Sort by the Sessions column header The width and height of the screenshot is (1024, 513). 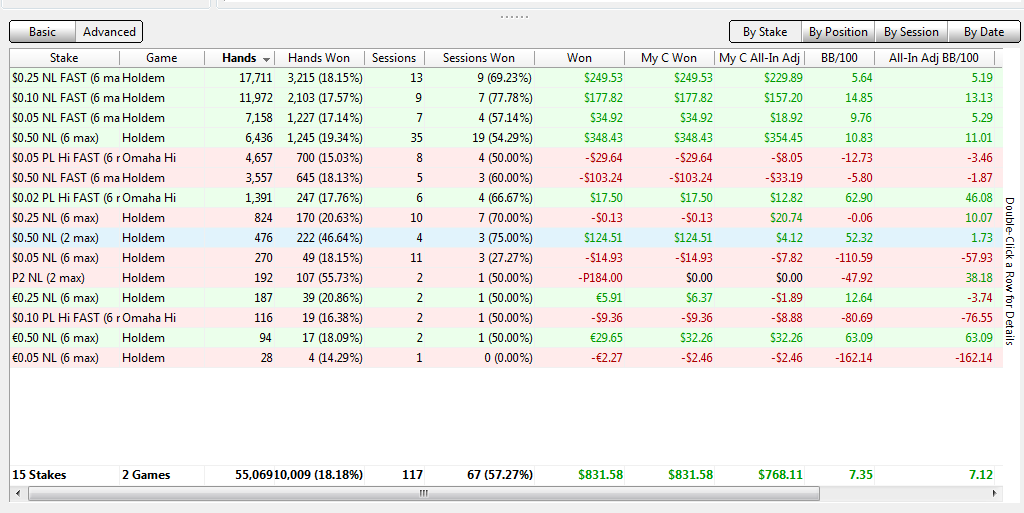click(x=394, y=57)
